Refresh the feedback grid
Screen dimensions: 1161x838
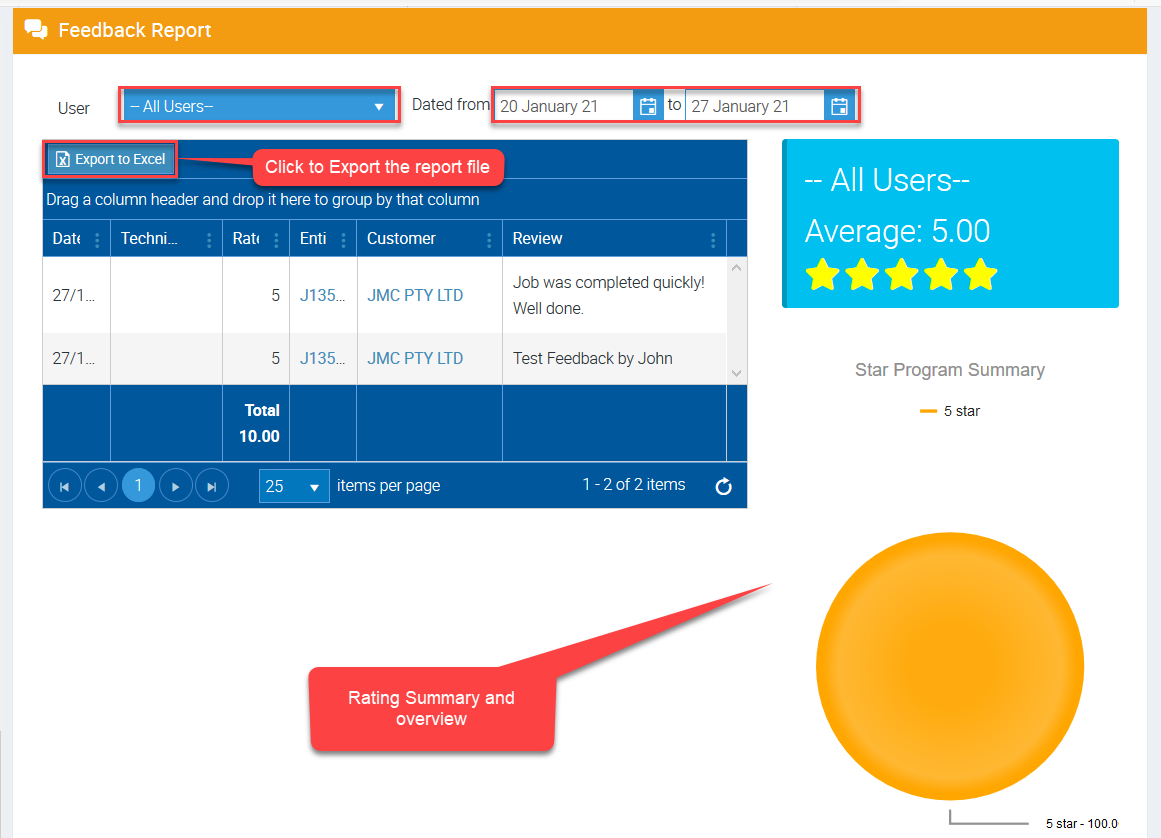tap(724, 487)
